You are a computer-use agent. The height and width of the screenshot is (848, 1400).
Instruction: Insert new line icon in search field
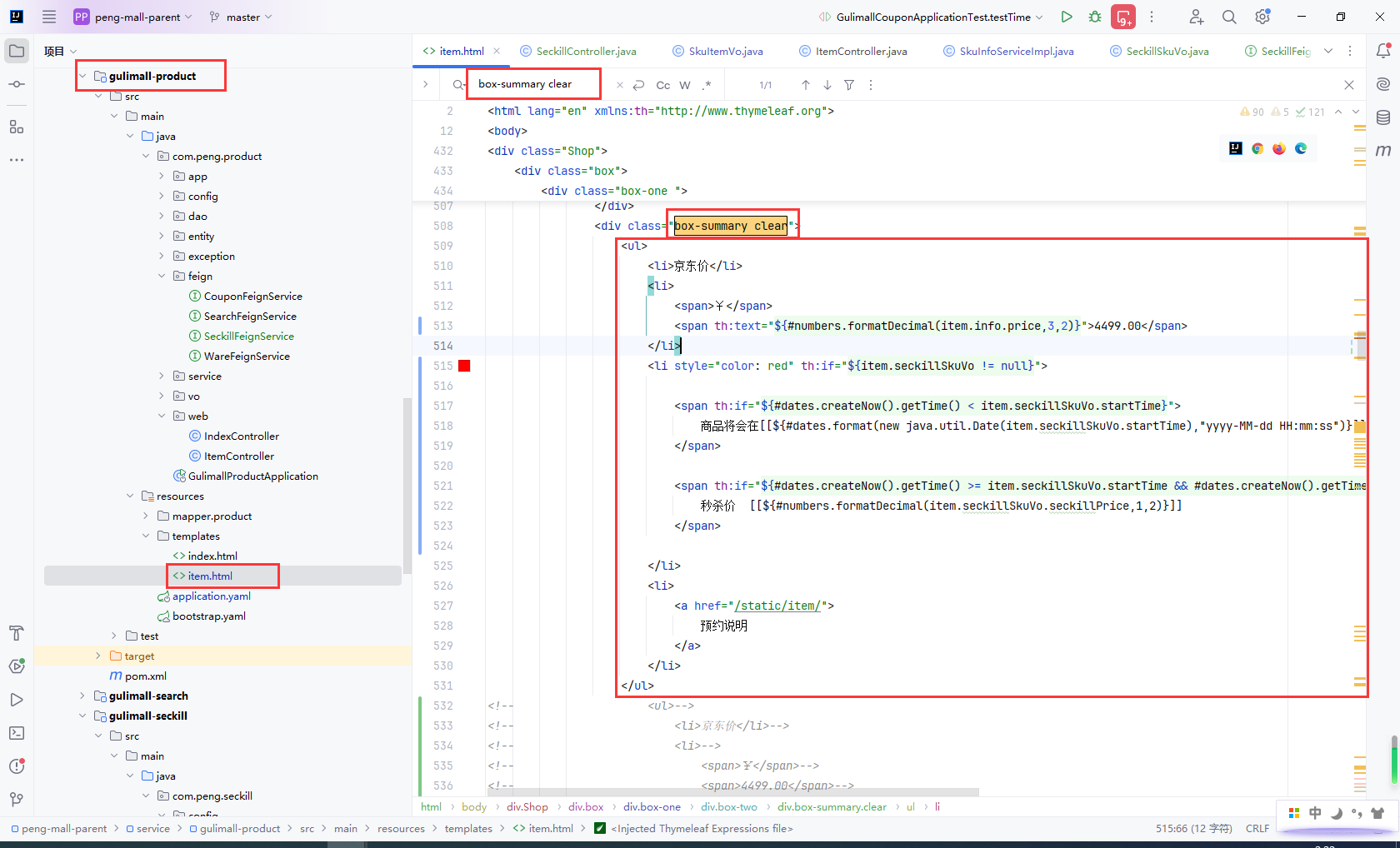click(x=639, y=85)
